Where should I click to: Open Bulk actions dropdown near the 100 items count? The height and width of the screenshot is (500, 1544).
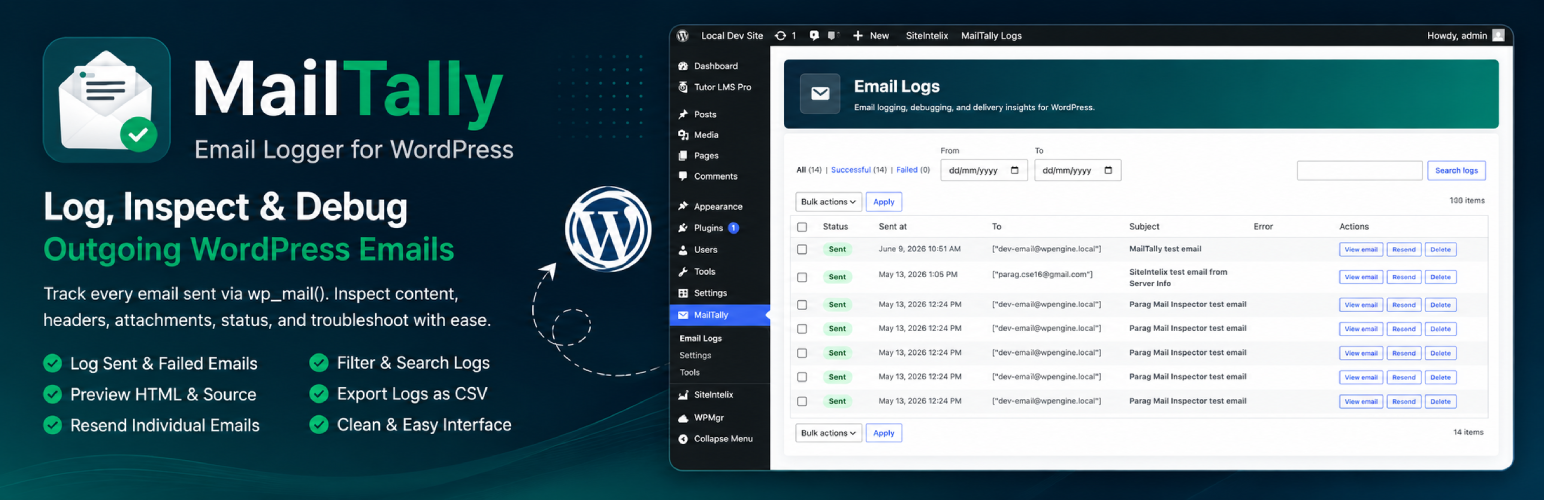pyautogui.click(x=828, y=202)
